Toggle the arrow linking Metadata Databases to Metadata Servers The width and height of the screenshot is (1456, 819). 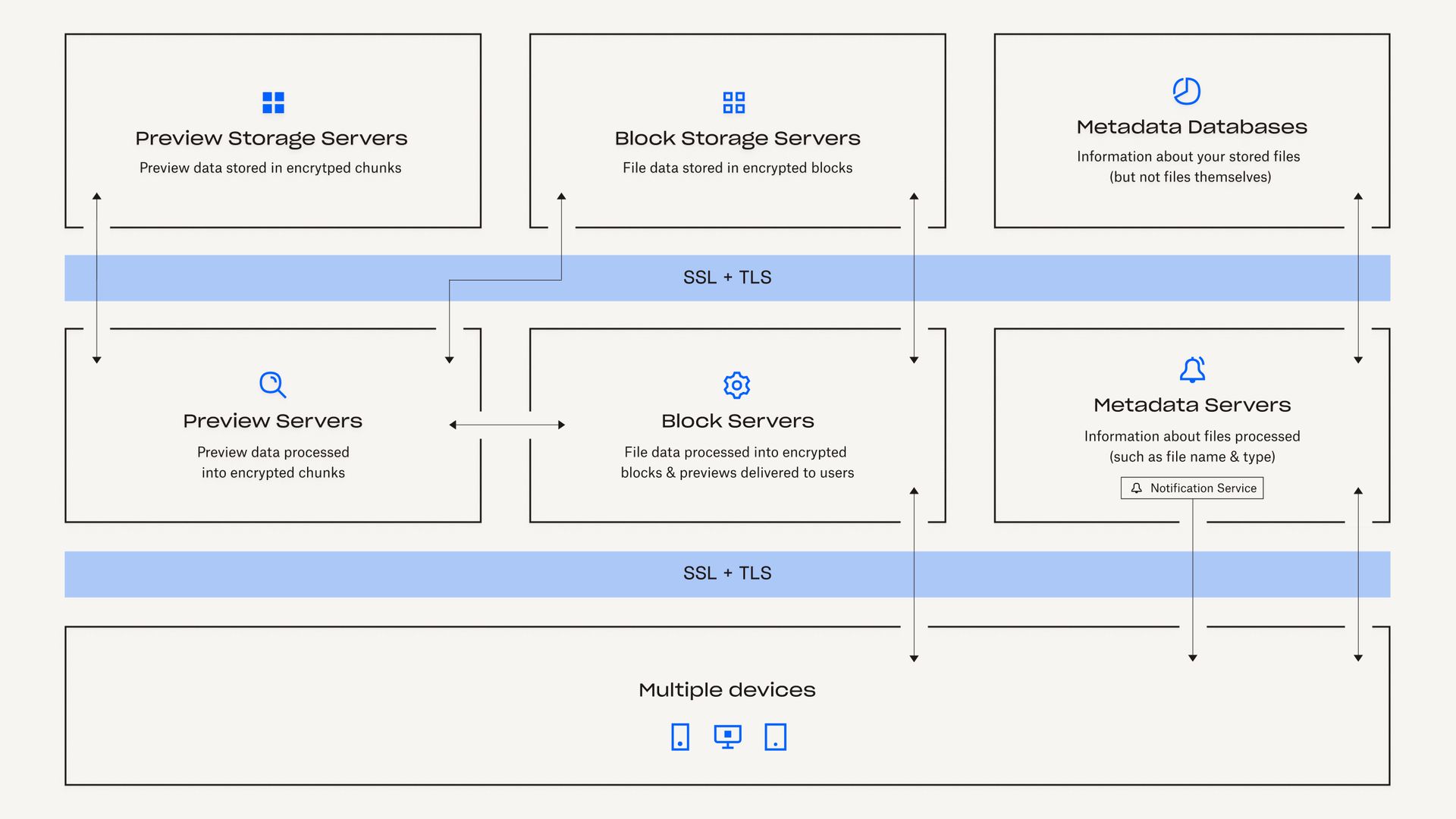[x=1357, y=278]
